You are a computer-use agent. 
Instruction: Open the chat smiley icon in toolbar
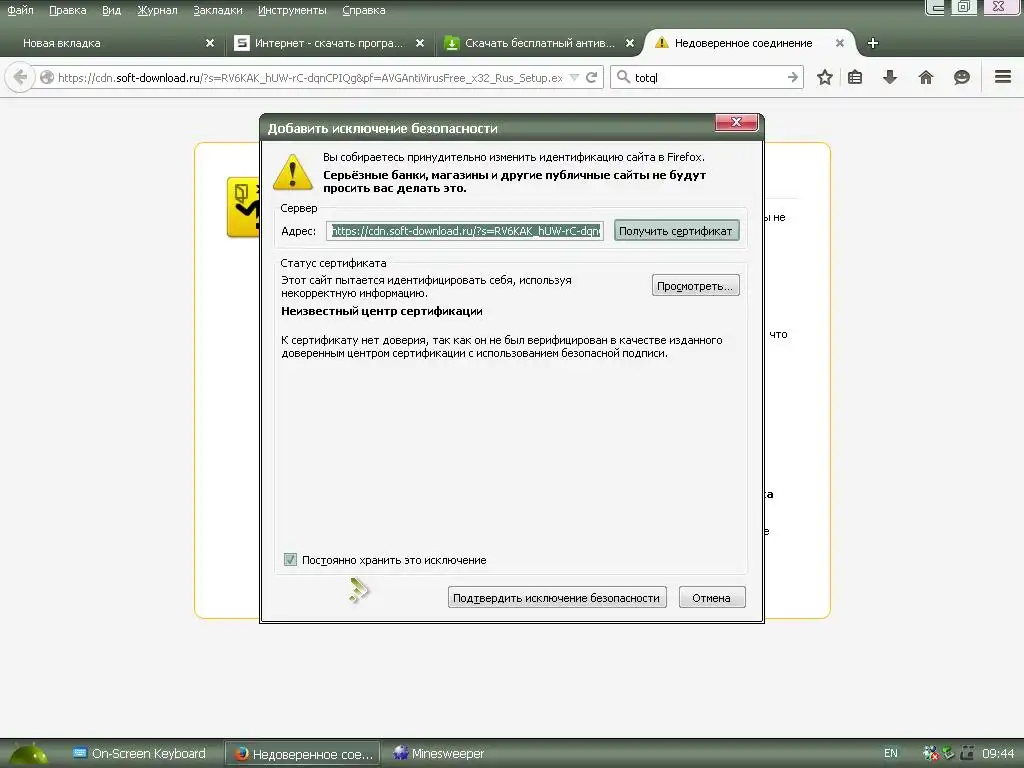coord(961,77)
